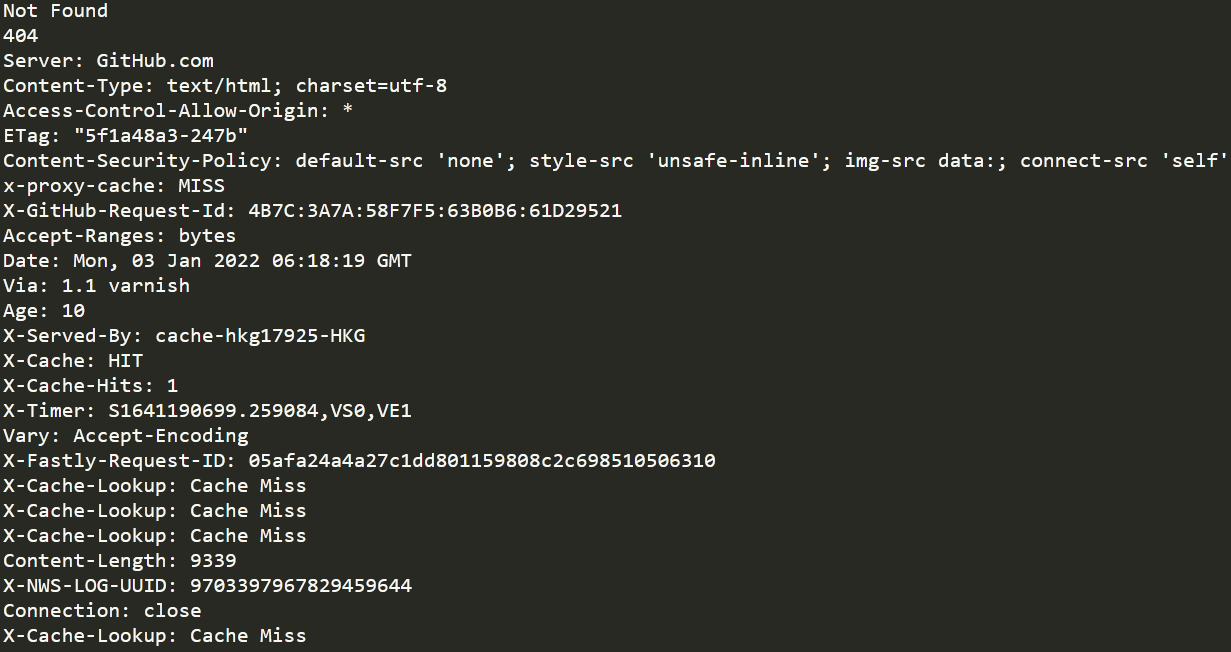This screenshot has width=1231, height=652.
Task: Click the "Not Found" status text
Action: (55, 11)
